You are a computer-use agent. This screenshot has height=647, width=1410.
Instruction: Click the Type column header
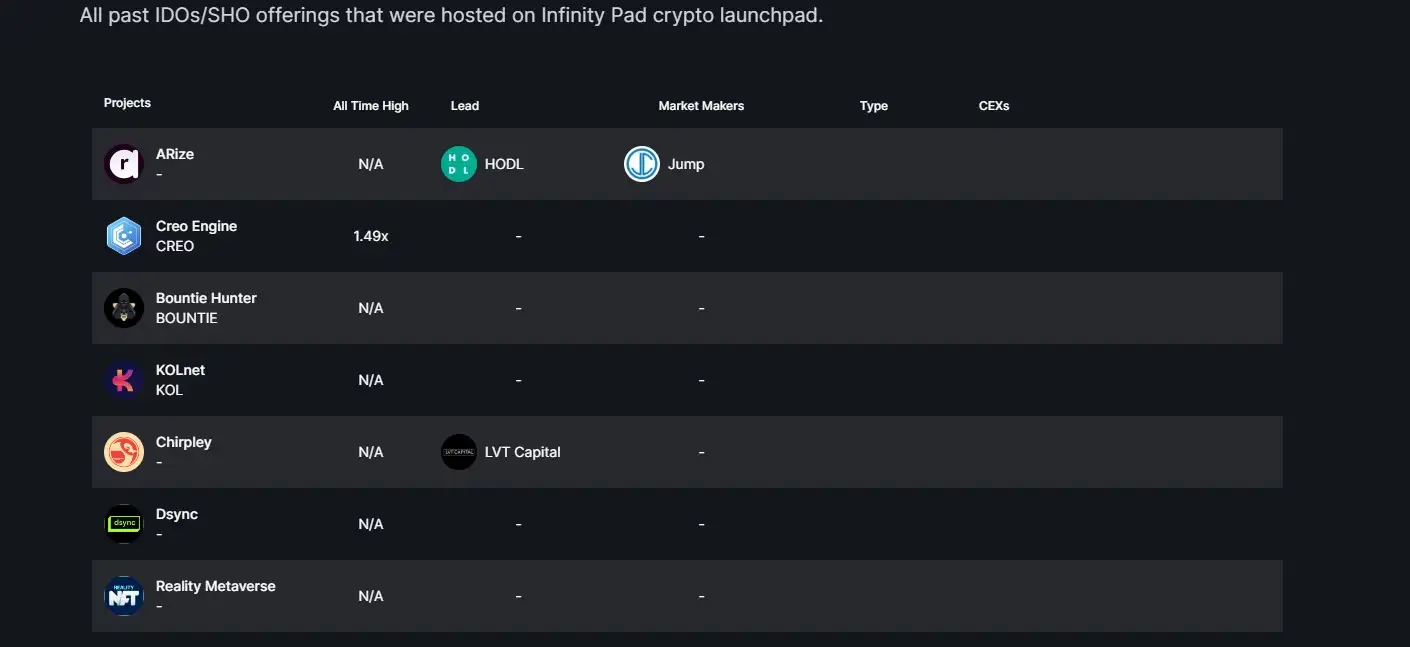874,106
